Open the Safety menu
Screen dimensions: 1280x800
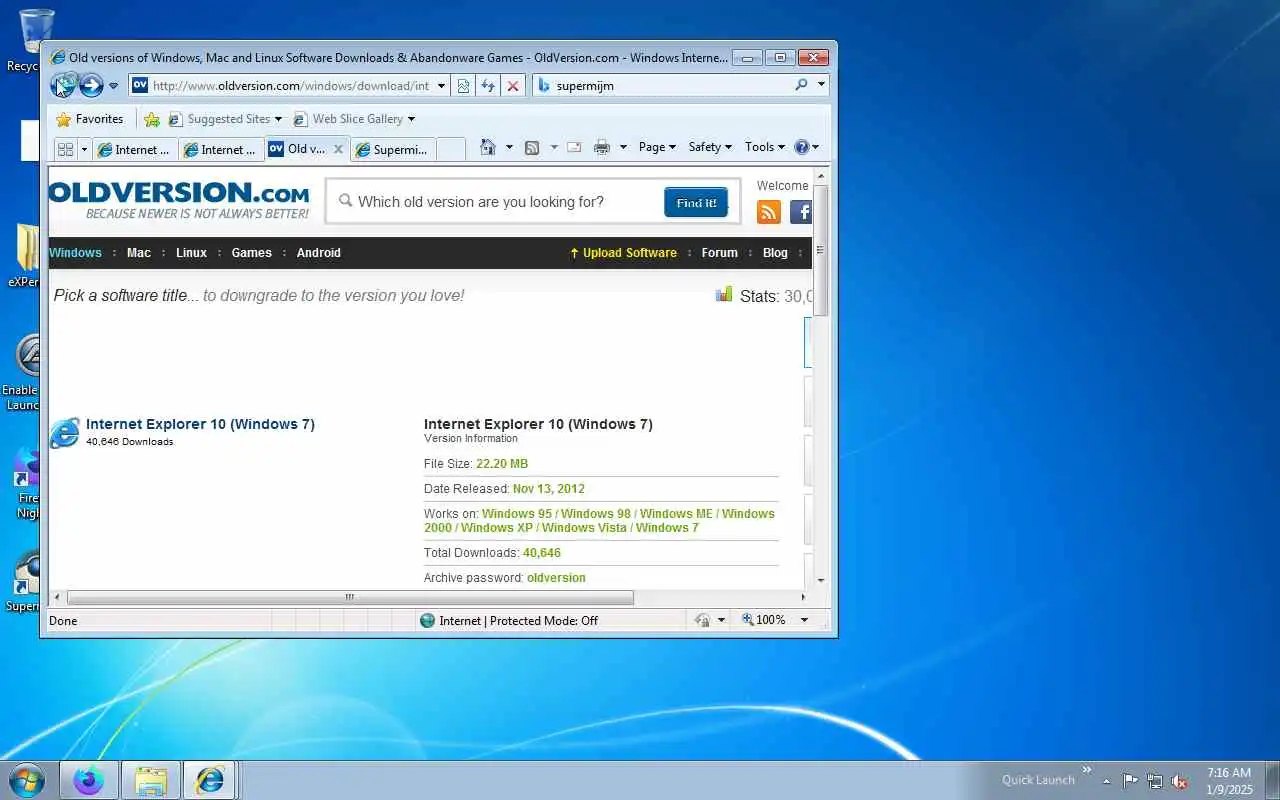coord(710,147)
